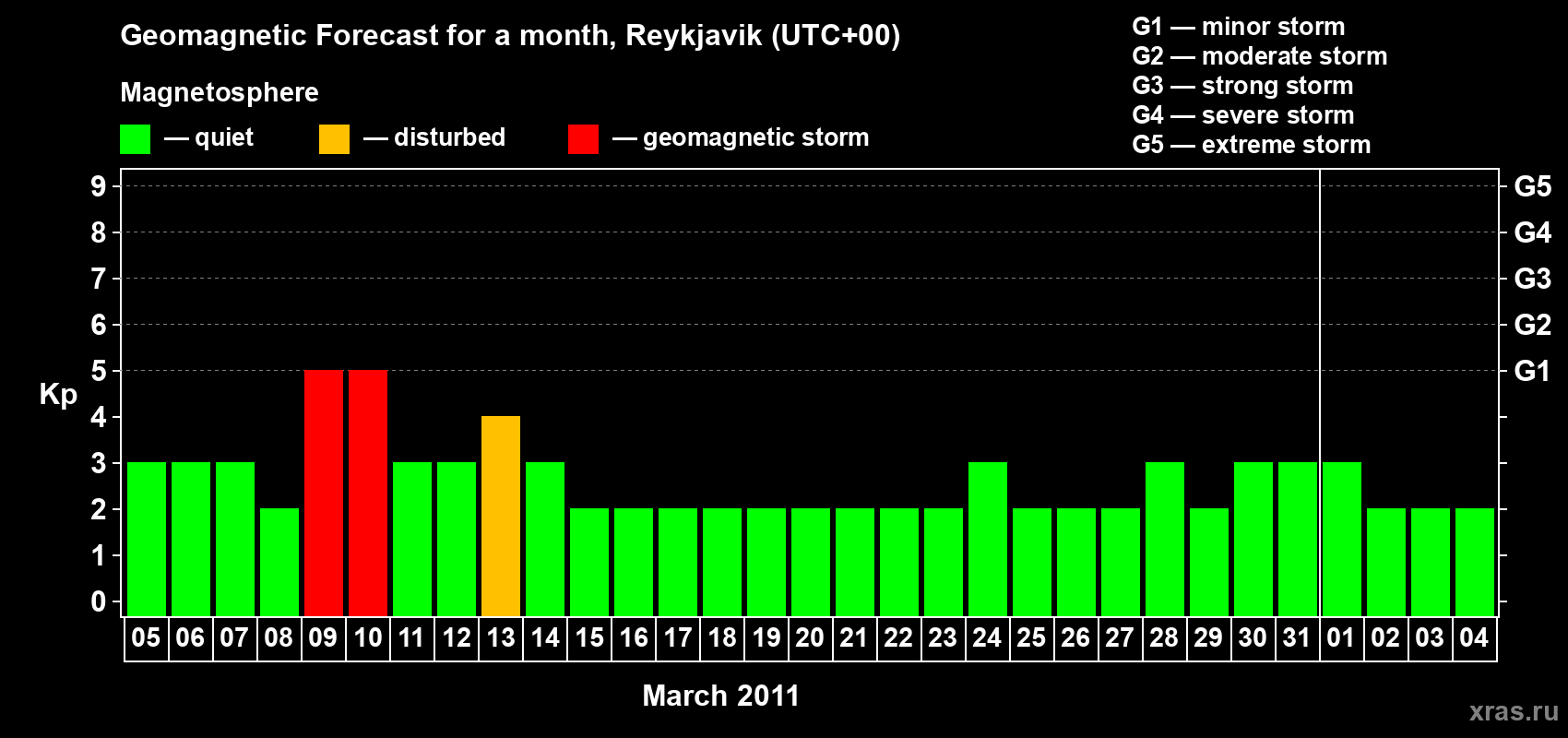Click the 'G5 — extreme storm' legend line

[x=1252, y=145]
